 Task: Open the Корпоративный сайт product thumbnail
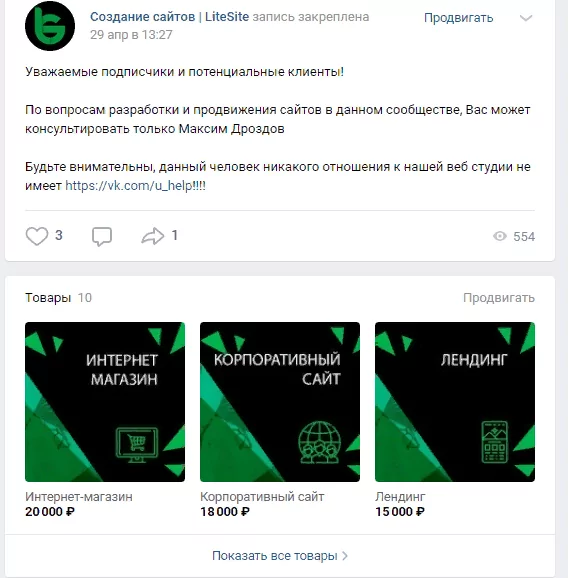(280, 402)
